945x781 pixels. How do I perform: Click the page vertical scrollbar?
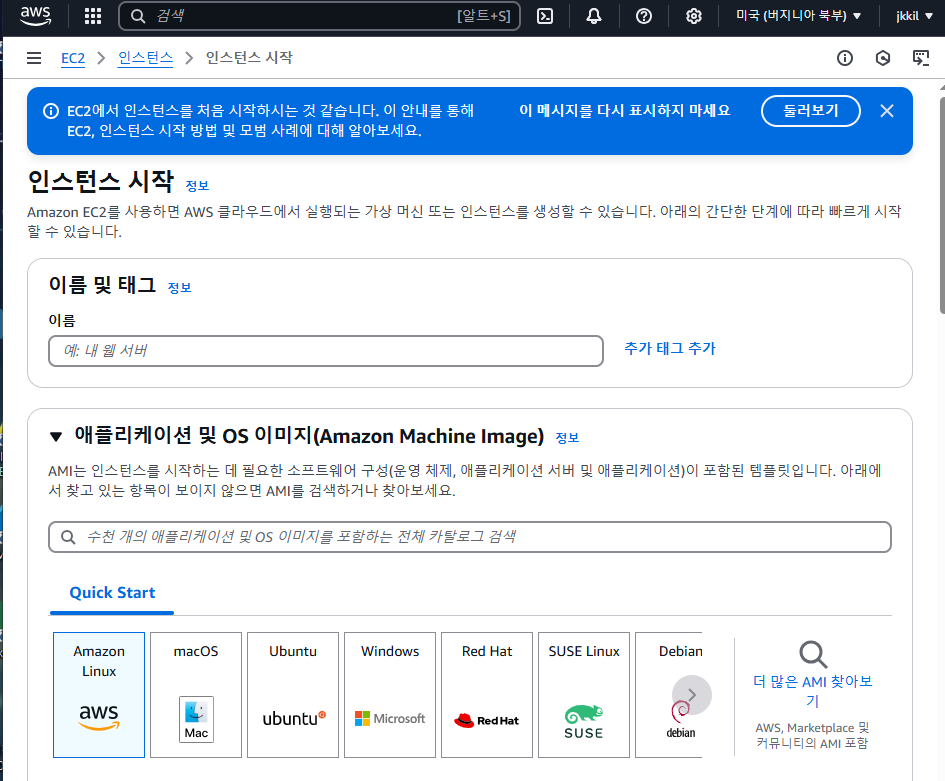[941, 205]
